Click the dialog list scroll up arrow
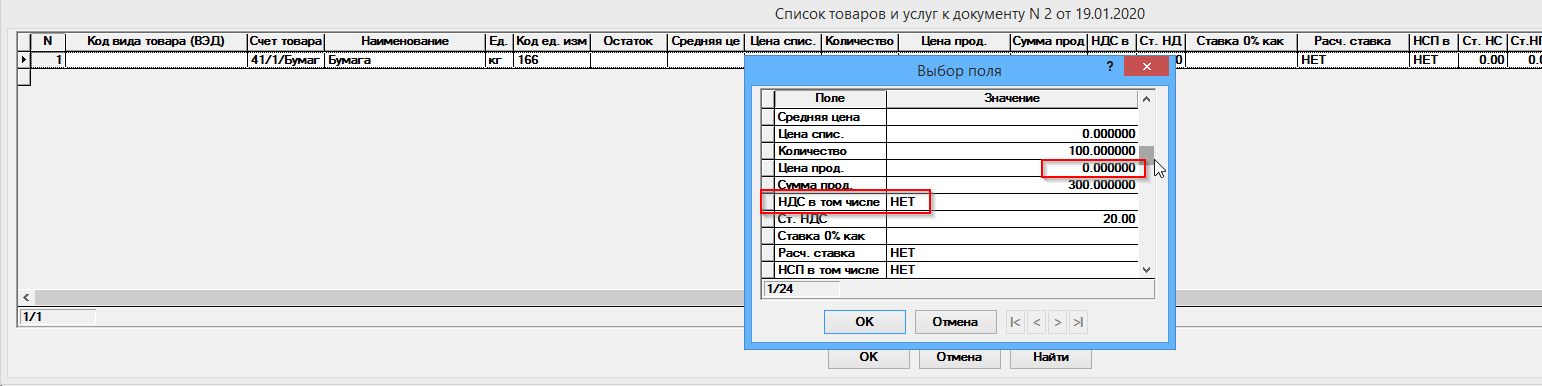 (1147, 98)
